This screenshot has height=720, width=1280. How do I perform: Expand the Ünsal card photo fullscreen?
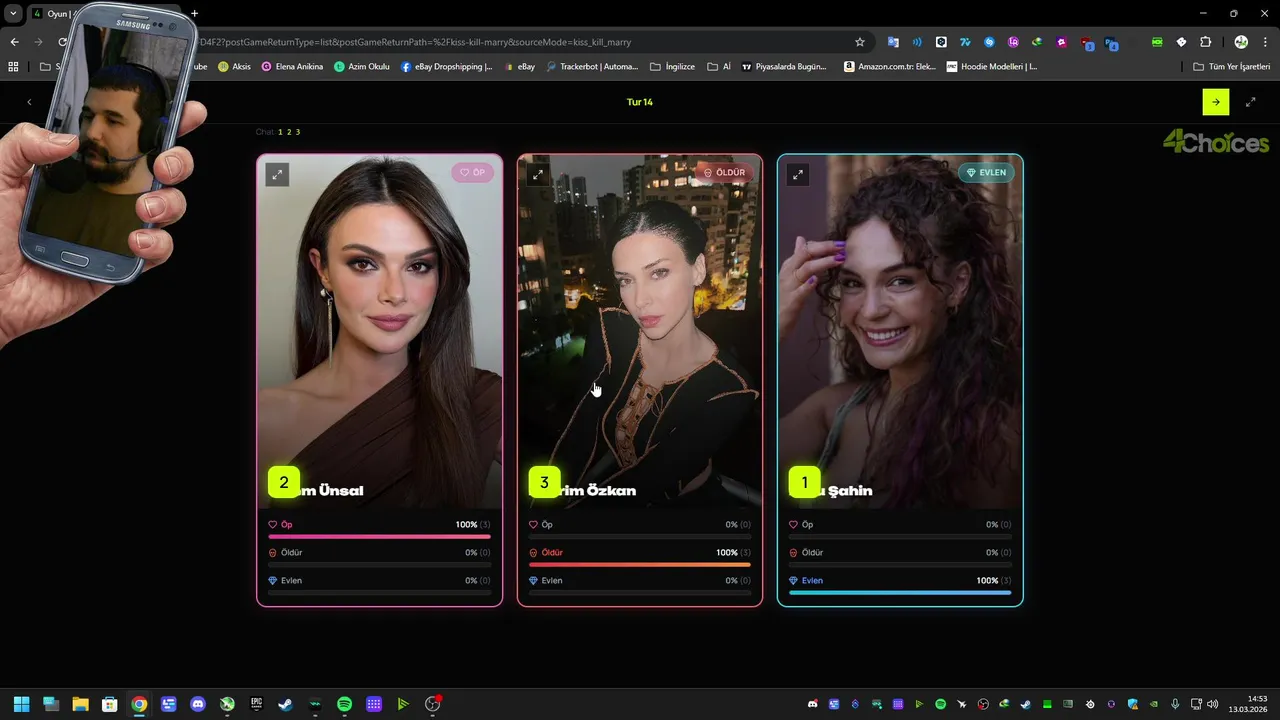(277, 174)
